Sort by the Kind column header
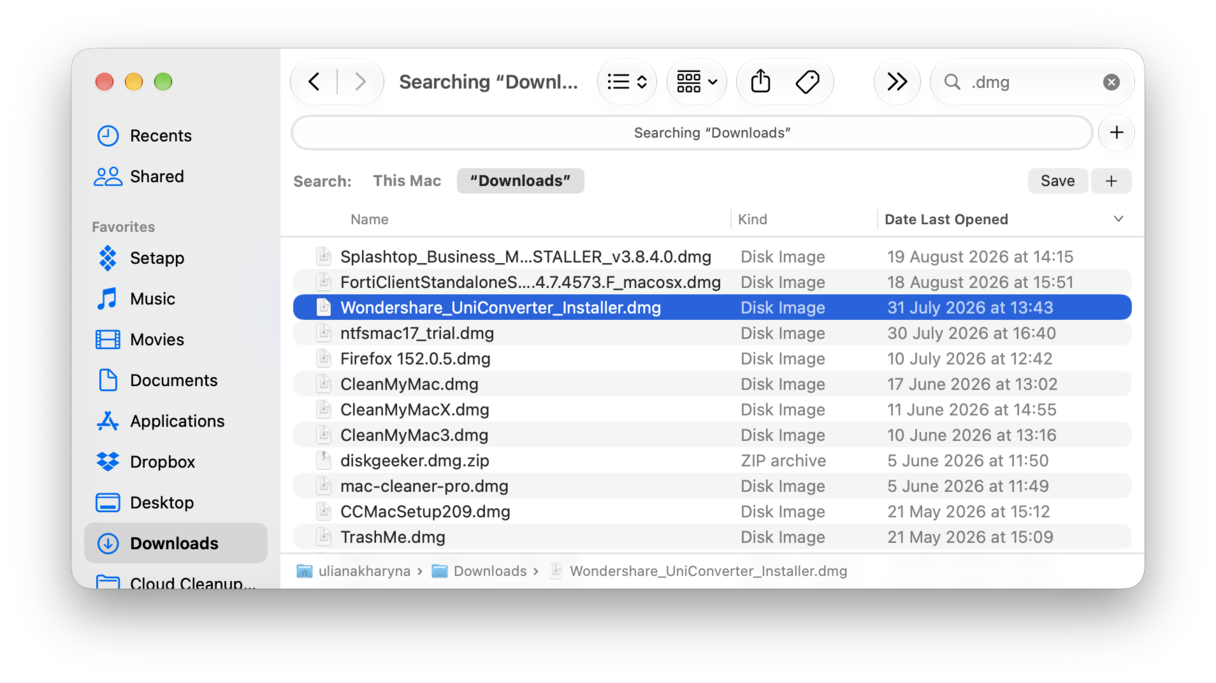The height and width of the screenshot is (683, 1216). coord(752,219)
